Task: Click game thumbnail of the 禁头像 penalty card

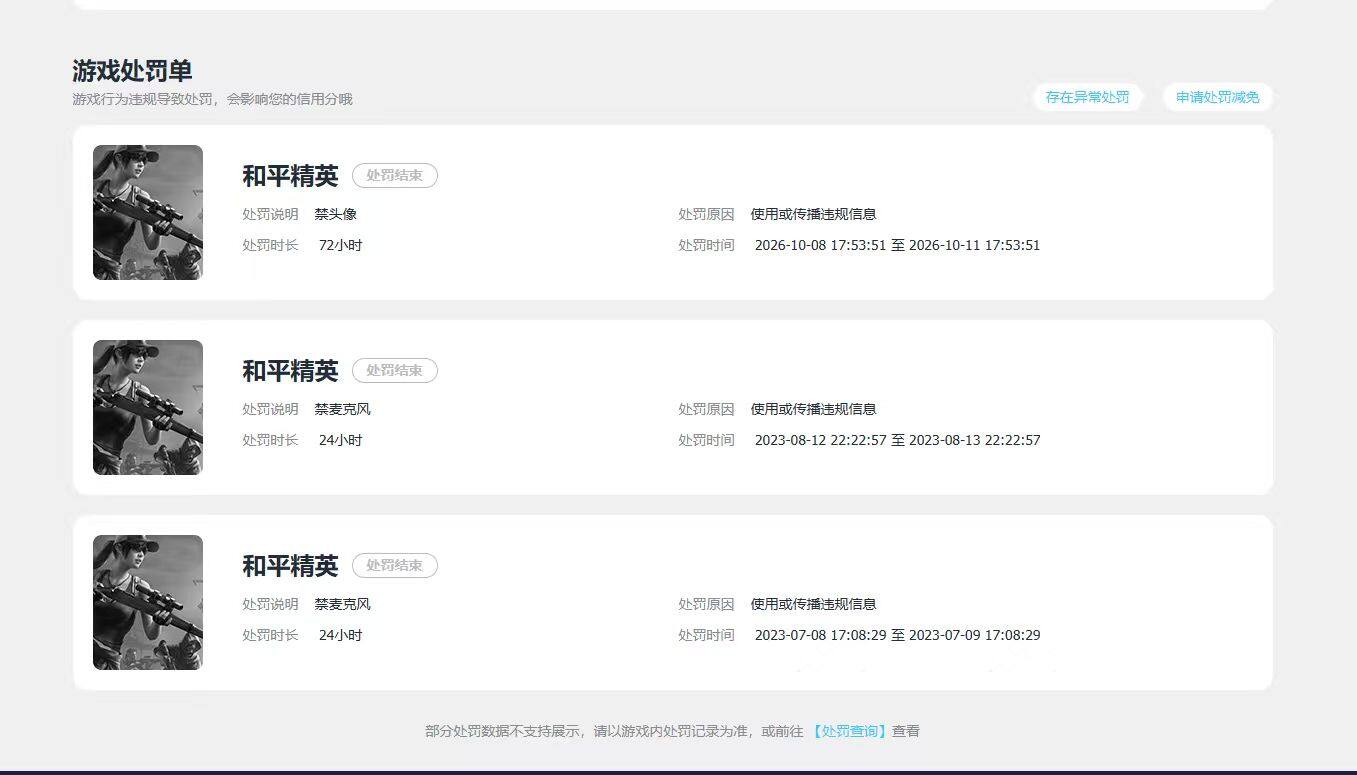Action: pyautogui.click(x=148, y=212)
